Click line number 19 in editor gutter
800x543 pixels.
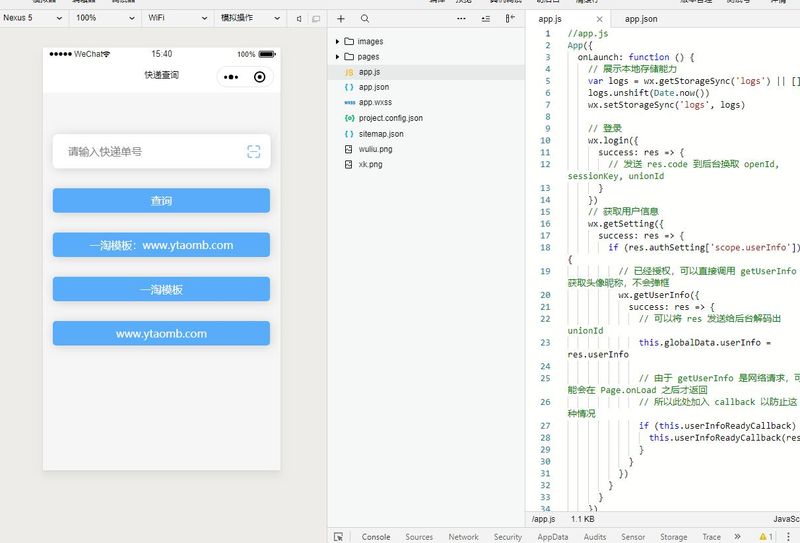click(x=545, y=271)
